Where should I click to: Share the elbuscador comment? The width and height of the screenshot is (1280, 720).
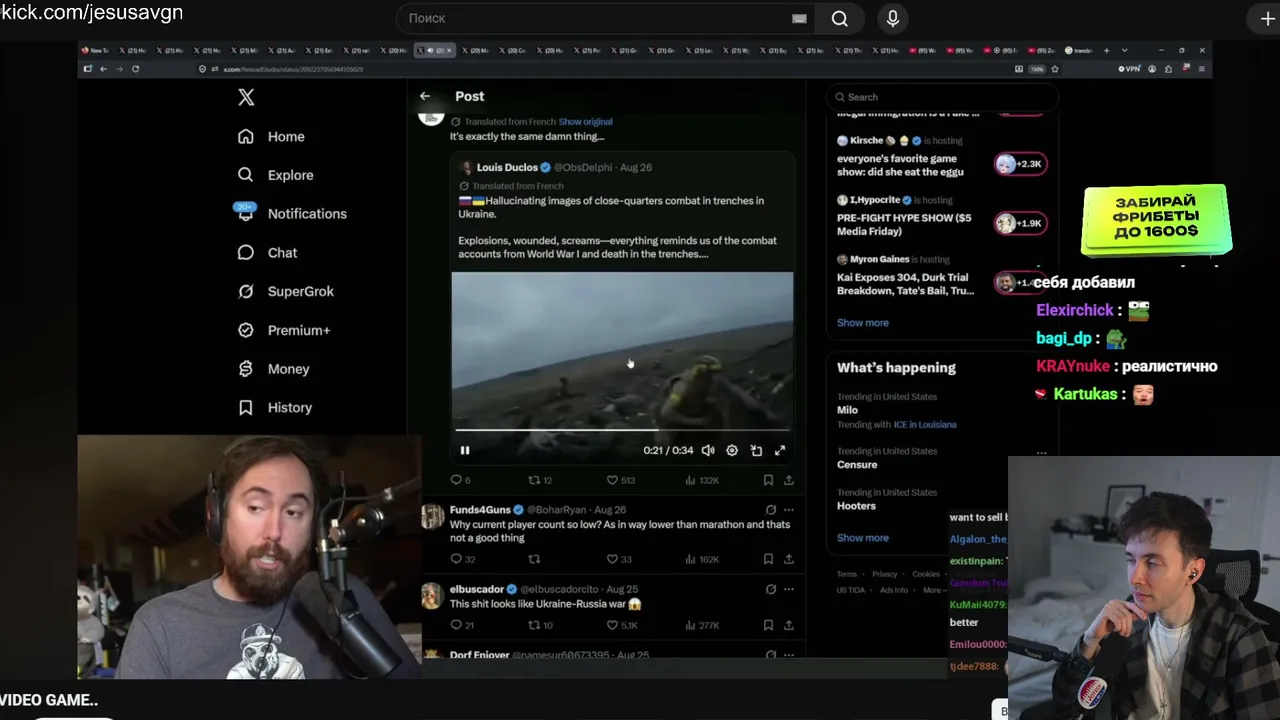click(x=788, y=626)
